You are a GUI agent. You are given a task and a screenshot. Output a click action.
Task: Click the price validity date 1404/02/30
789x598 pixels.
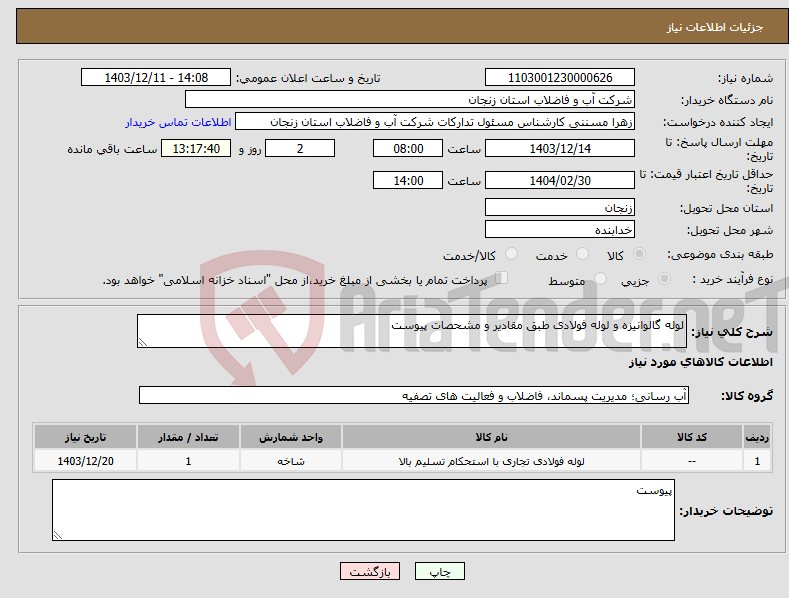[x=560, y=180]
